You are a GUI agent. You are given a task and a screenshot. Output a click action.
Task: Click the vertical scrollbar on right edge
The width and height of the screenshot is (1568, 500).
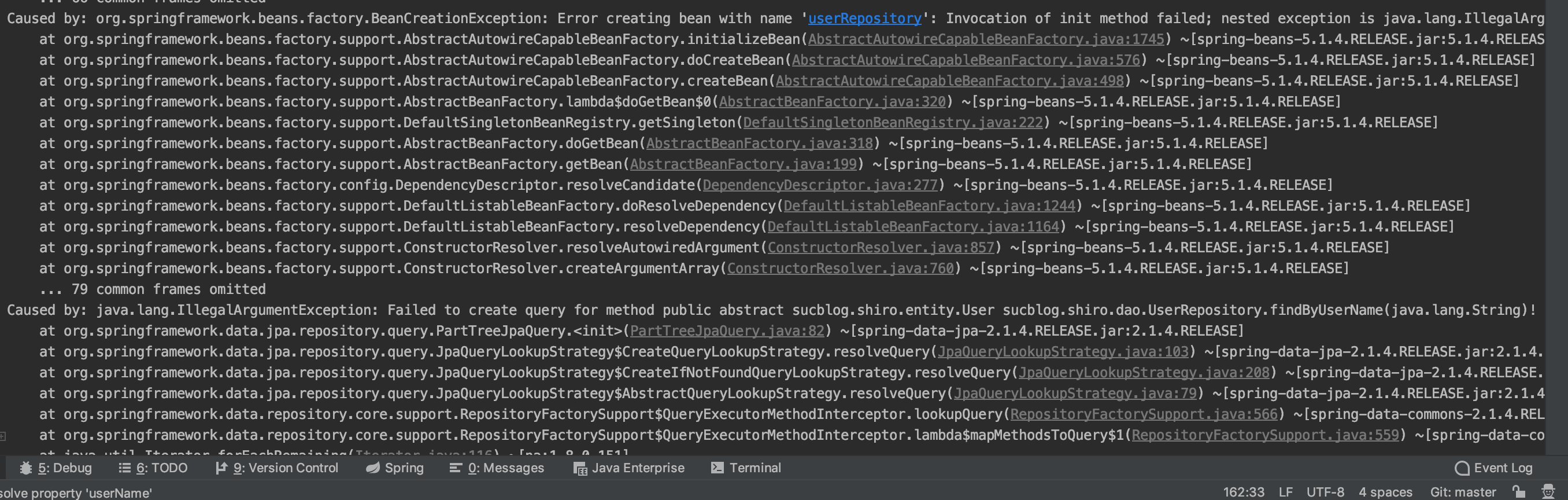[1556, 225]
